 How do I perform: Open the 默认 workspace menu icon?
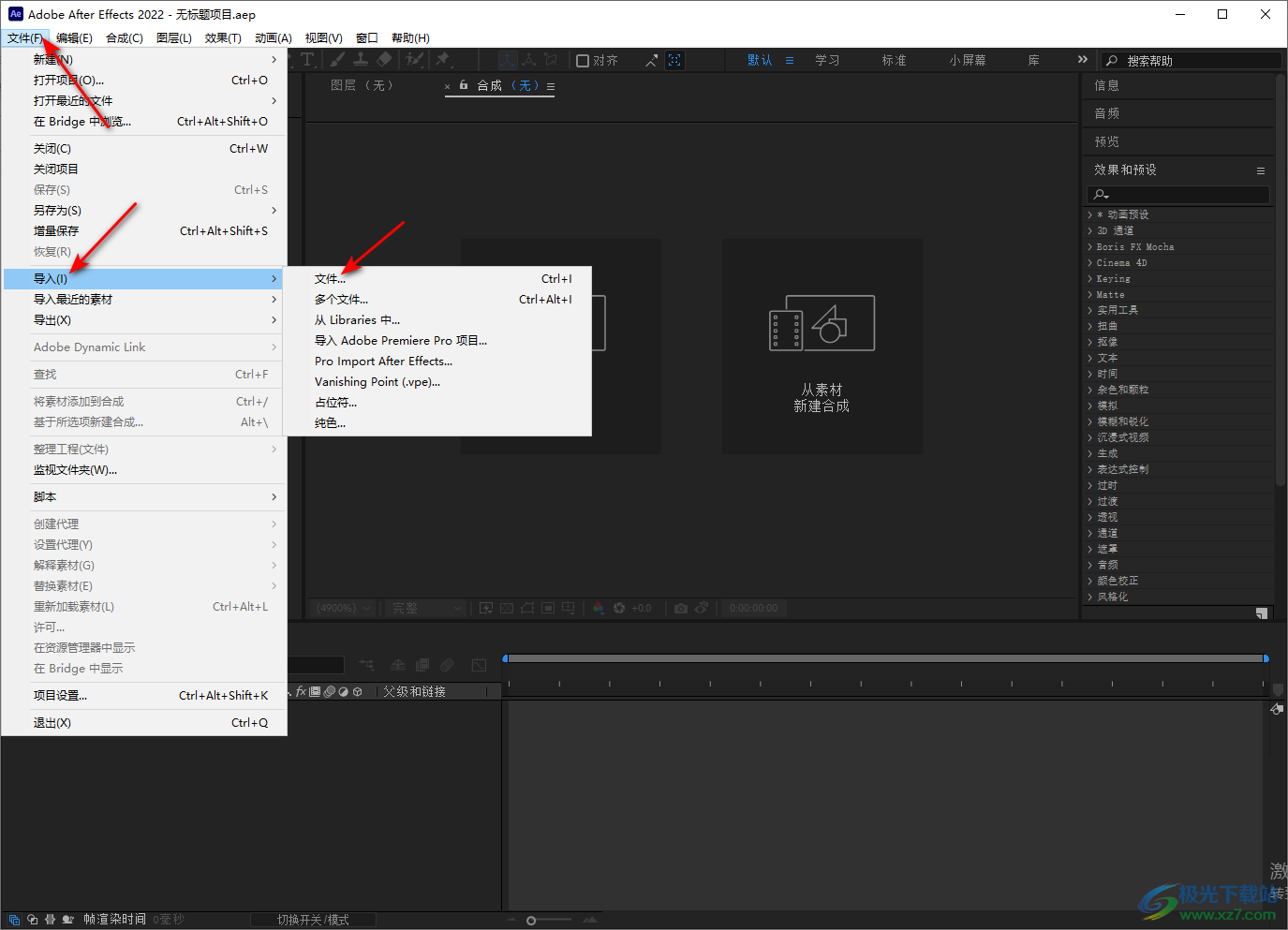coord(790,60)
